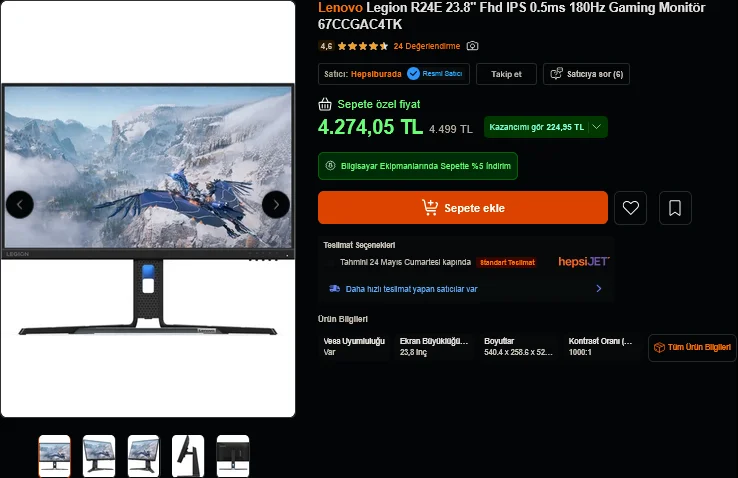Click the Sepete özel fiyat basket icon
Viewport: 738px width, 478px height.
point(325,104)
